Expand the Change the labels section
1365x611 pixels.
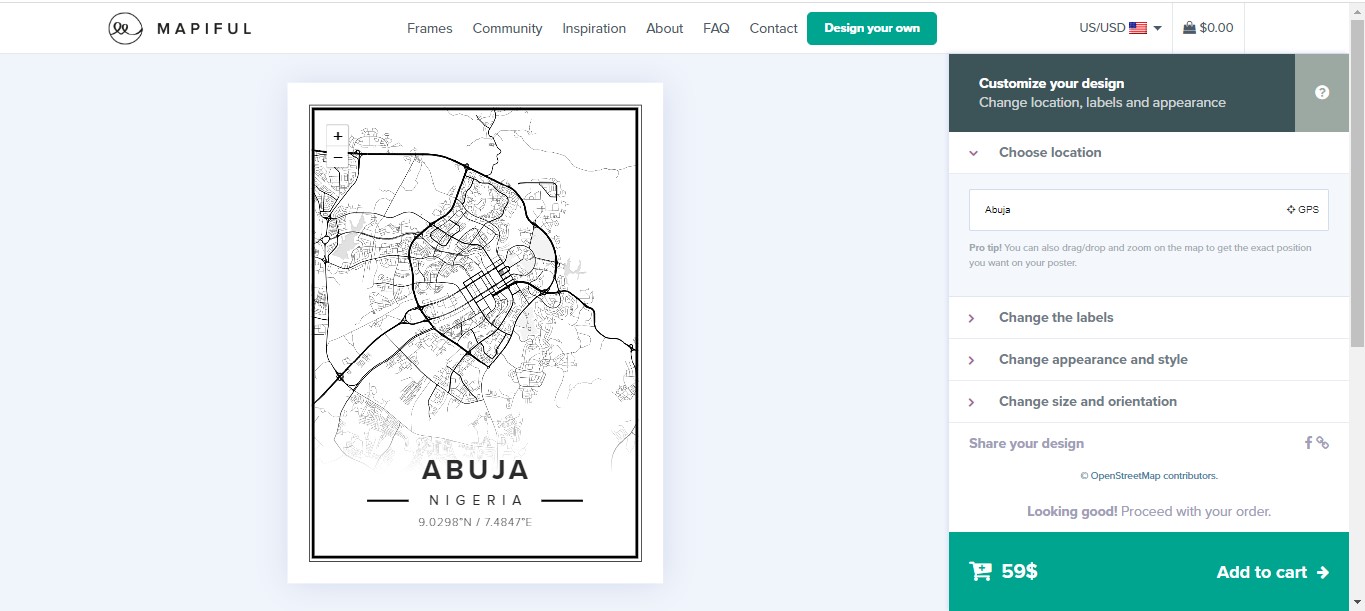(x=1056, y=317)
